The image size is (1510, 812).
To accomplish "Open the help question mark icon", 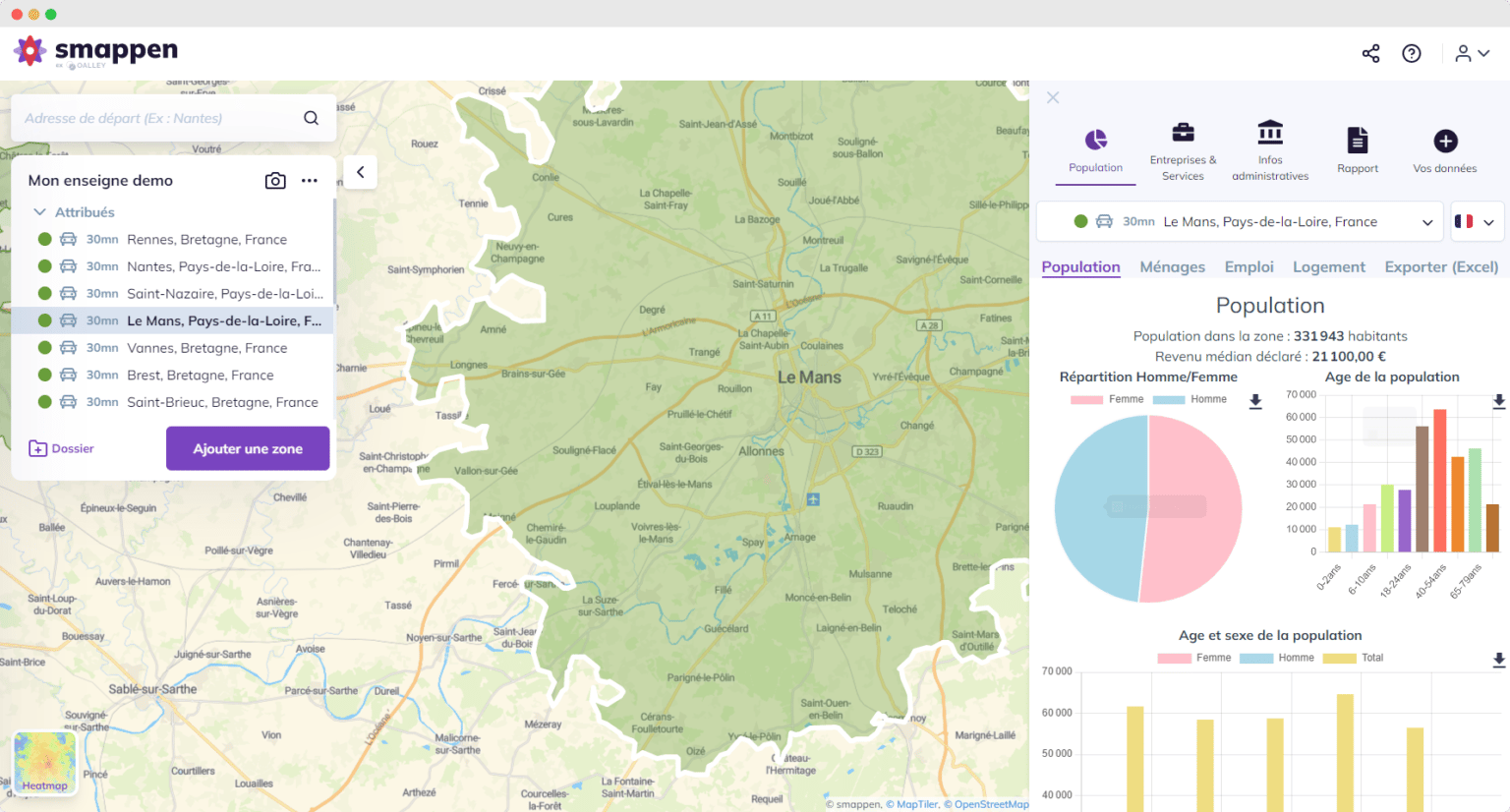I will coord(1412,53).
